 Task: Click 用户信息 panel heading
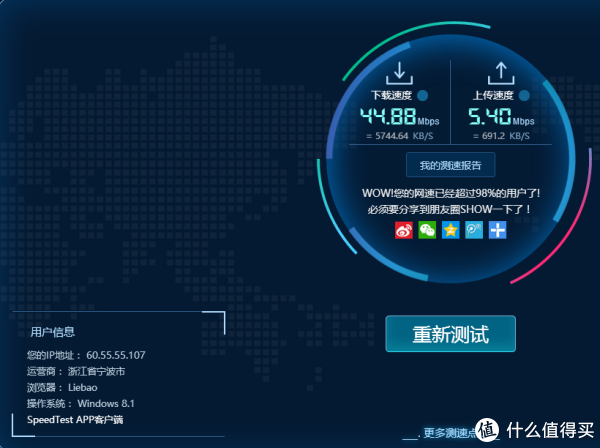click(52, 332)
